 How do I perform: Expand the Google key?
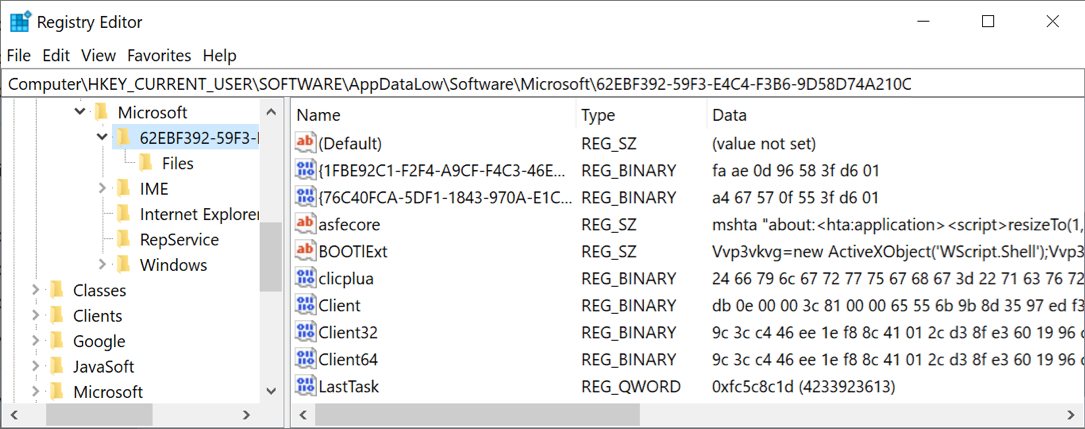[x=35, y=341]
